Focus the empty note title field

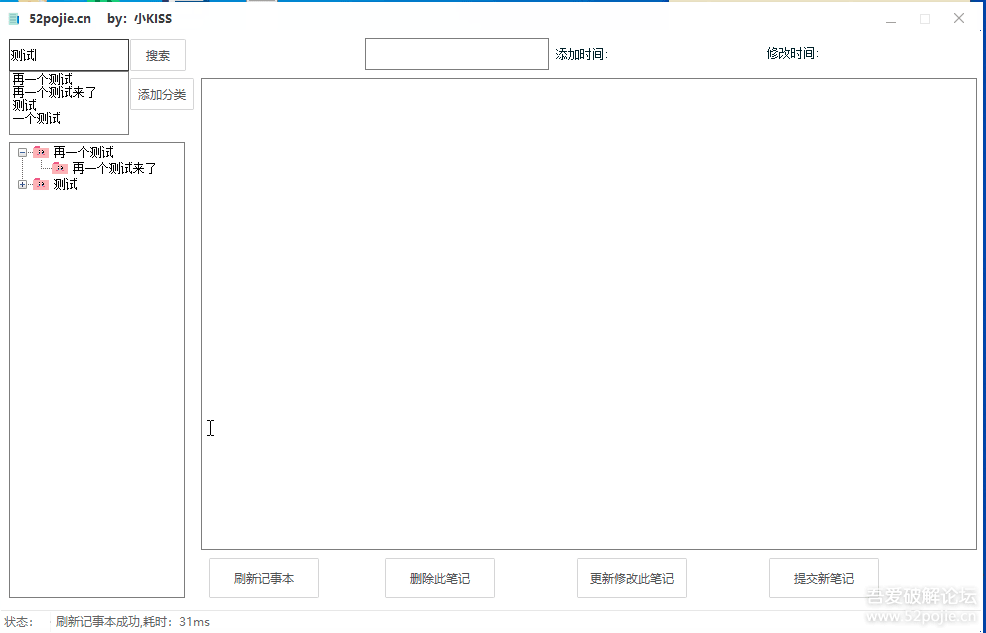tap(457, 54)
